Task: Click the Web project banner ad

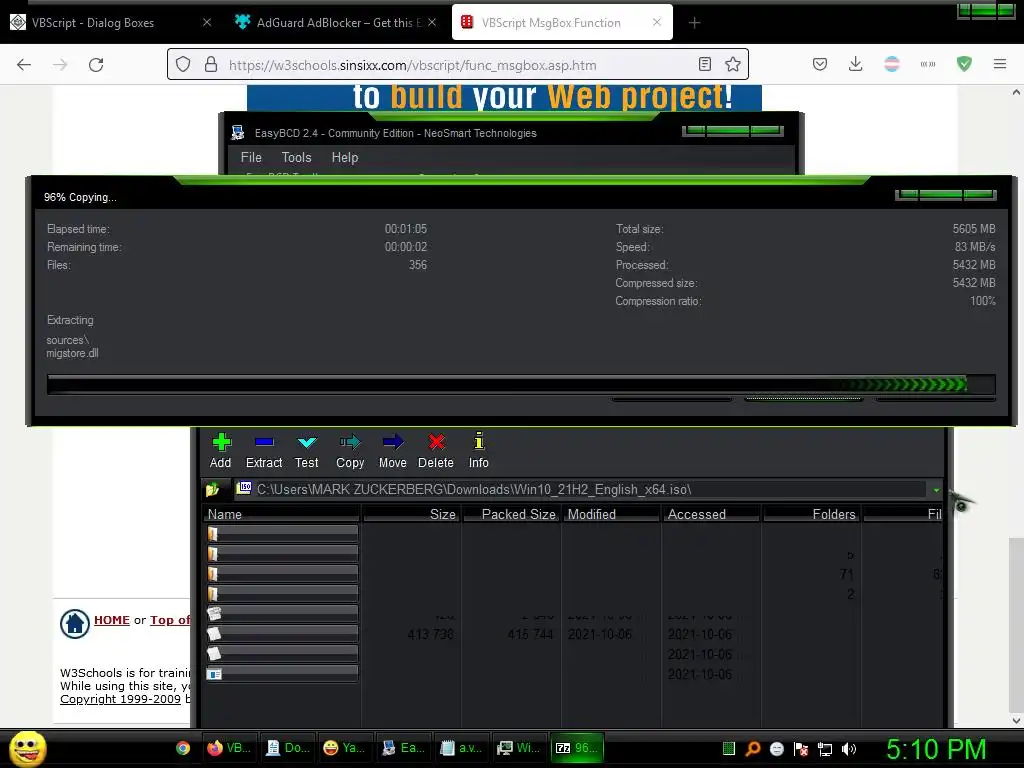Action: (x=504, y=98)
